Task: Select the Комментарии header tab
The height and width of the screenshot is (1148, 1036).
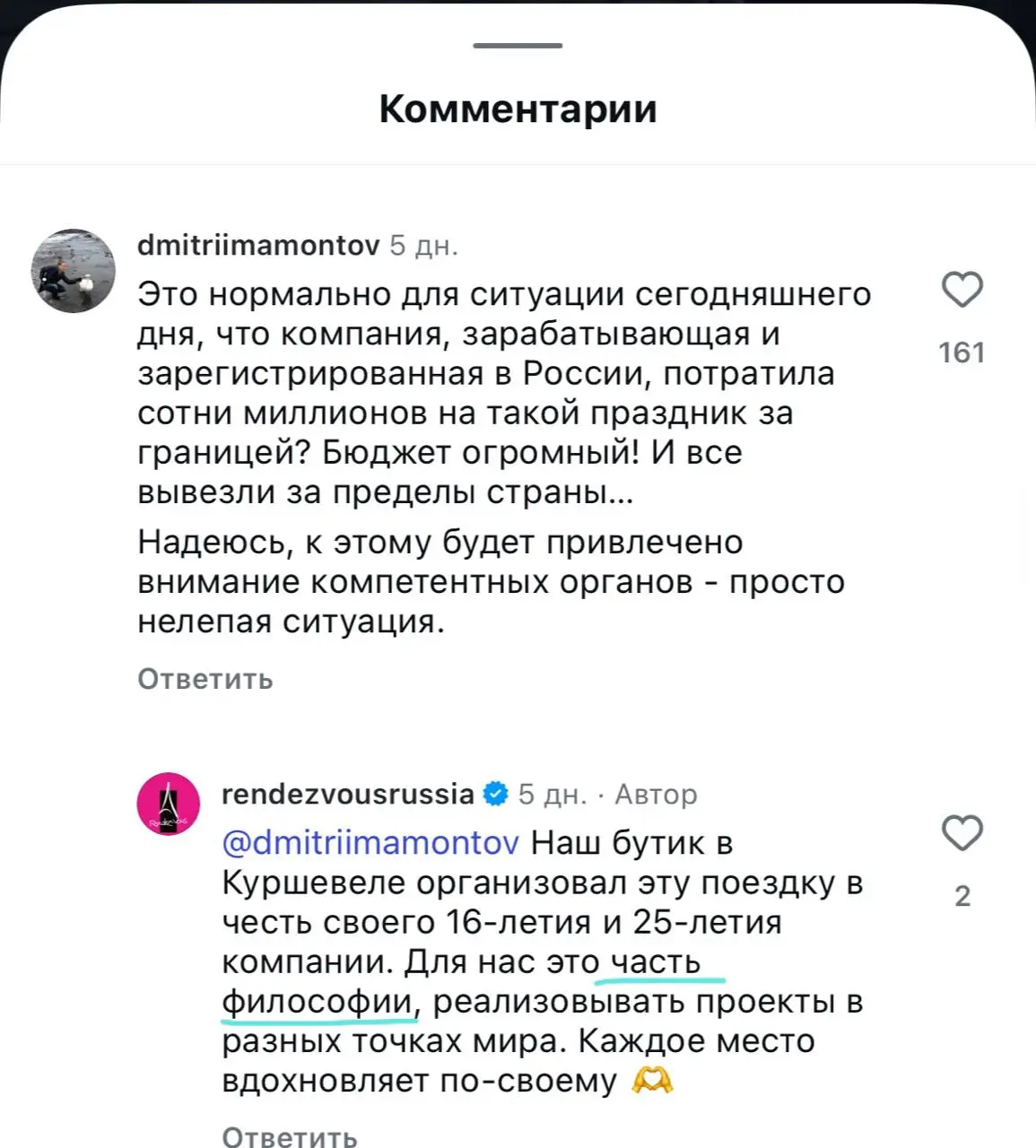Action: point(518,108)
